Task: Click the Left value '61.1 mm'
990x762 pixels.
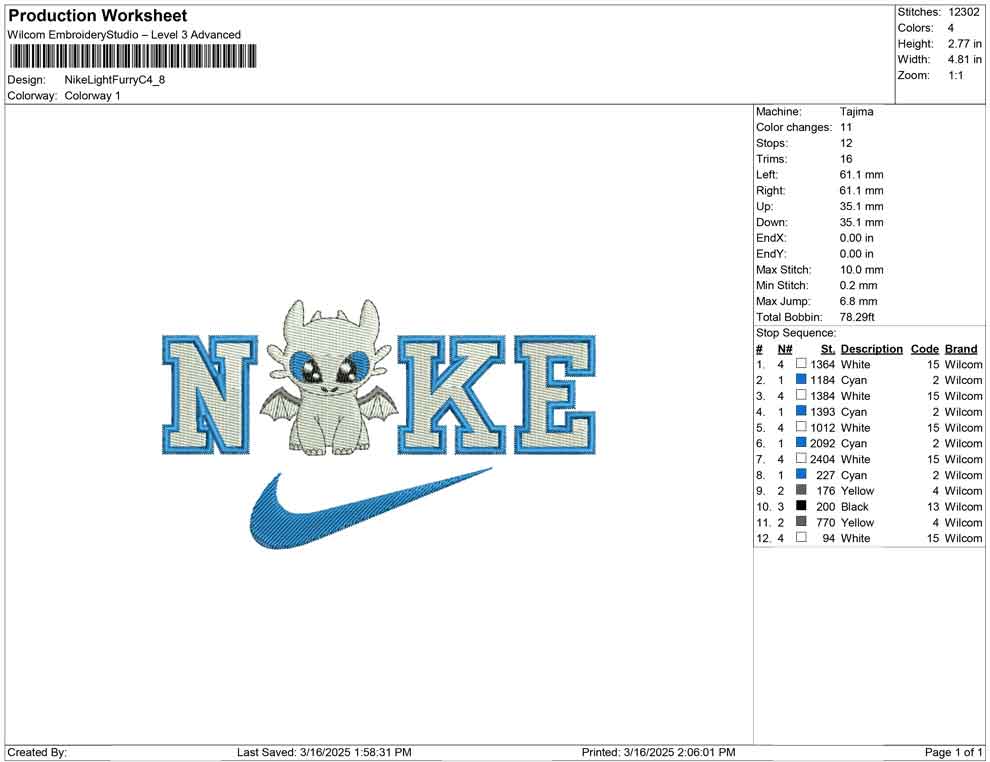Action: 862,175
